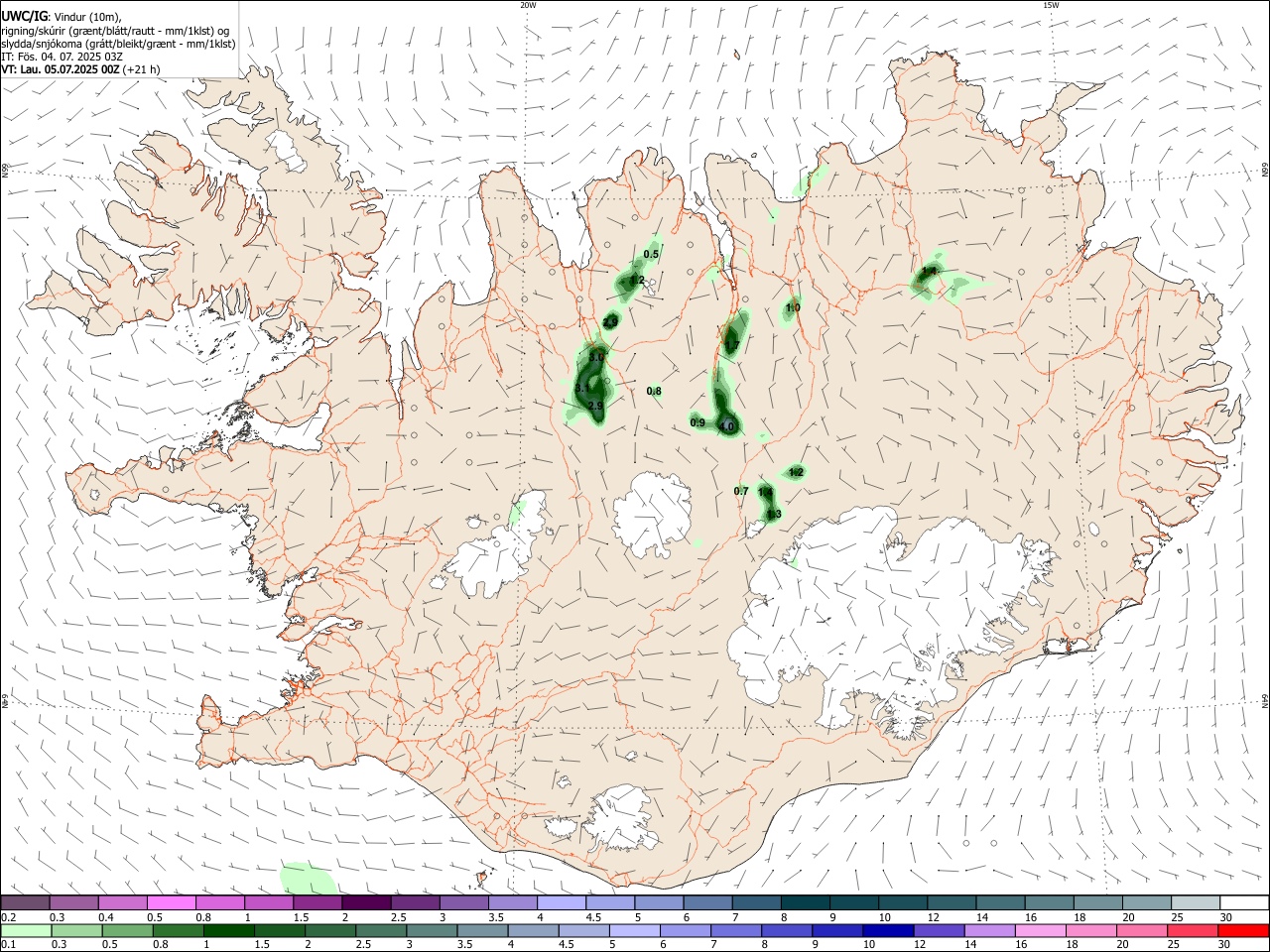Pick the light pink 16 swatch in lower legend
The height and width of the screenshot is (952, 1270).
[x=1040, y=930]
